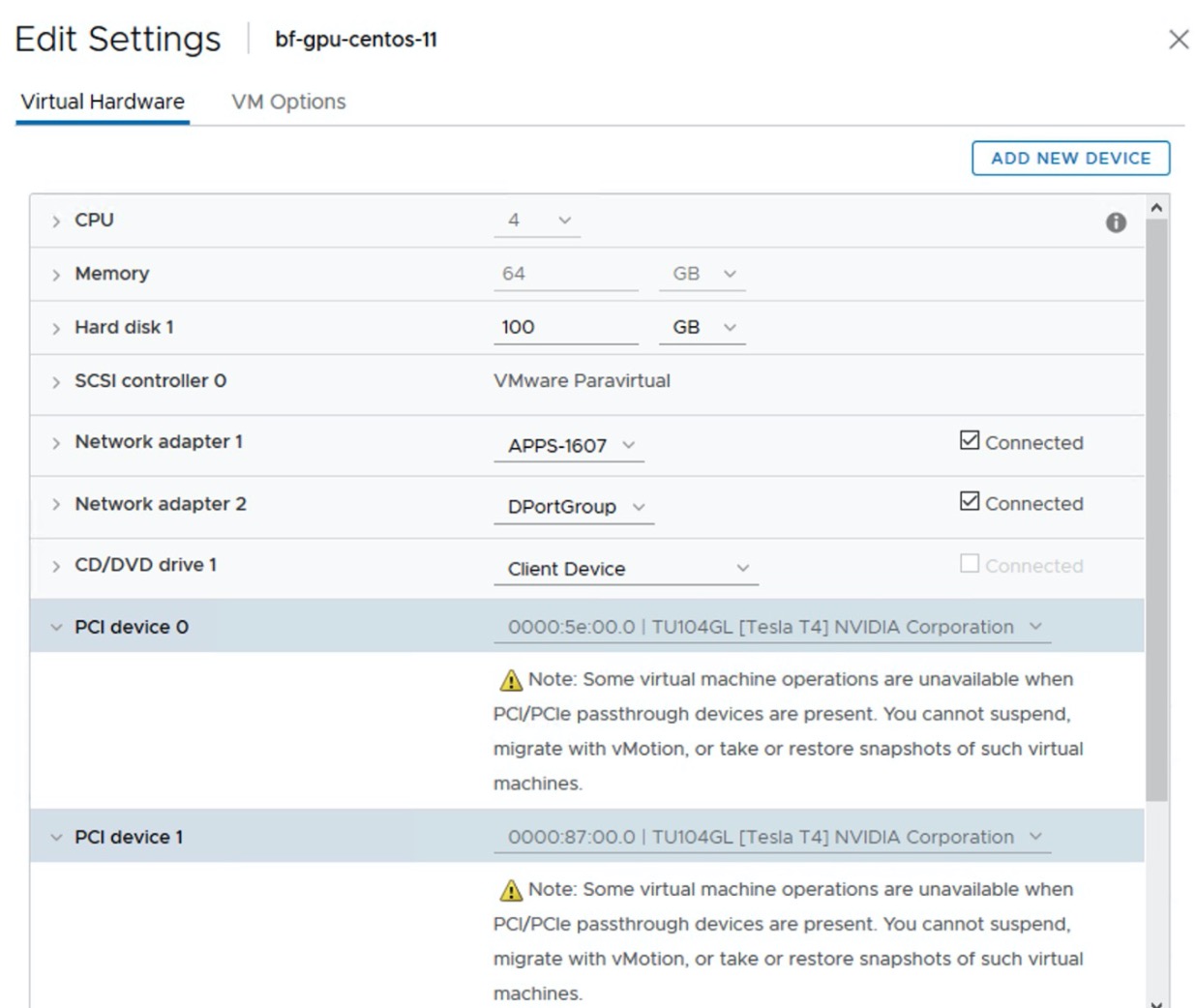Expand the CPU hardware section
The height and width of the screenshot is (1008, 1196).
pos(56,221)
